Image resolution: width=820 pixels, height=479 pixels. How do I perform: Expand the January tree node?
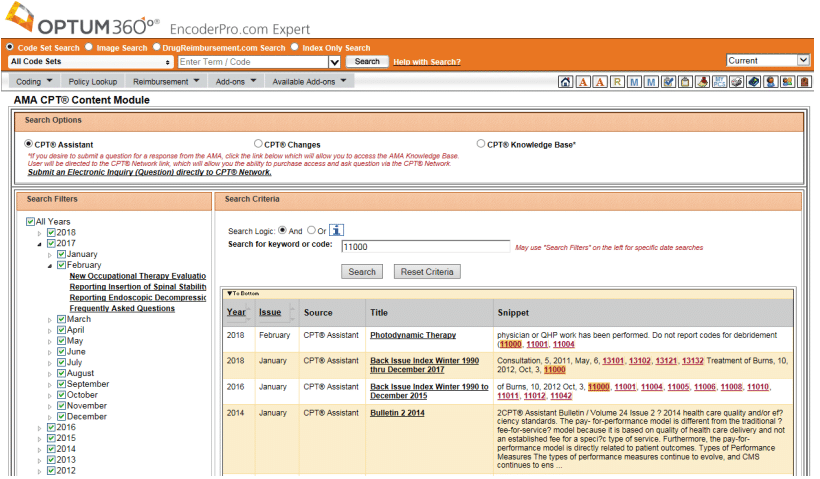click(x=50, y=255)
